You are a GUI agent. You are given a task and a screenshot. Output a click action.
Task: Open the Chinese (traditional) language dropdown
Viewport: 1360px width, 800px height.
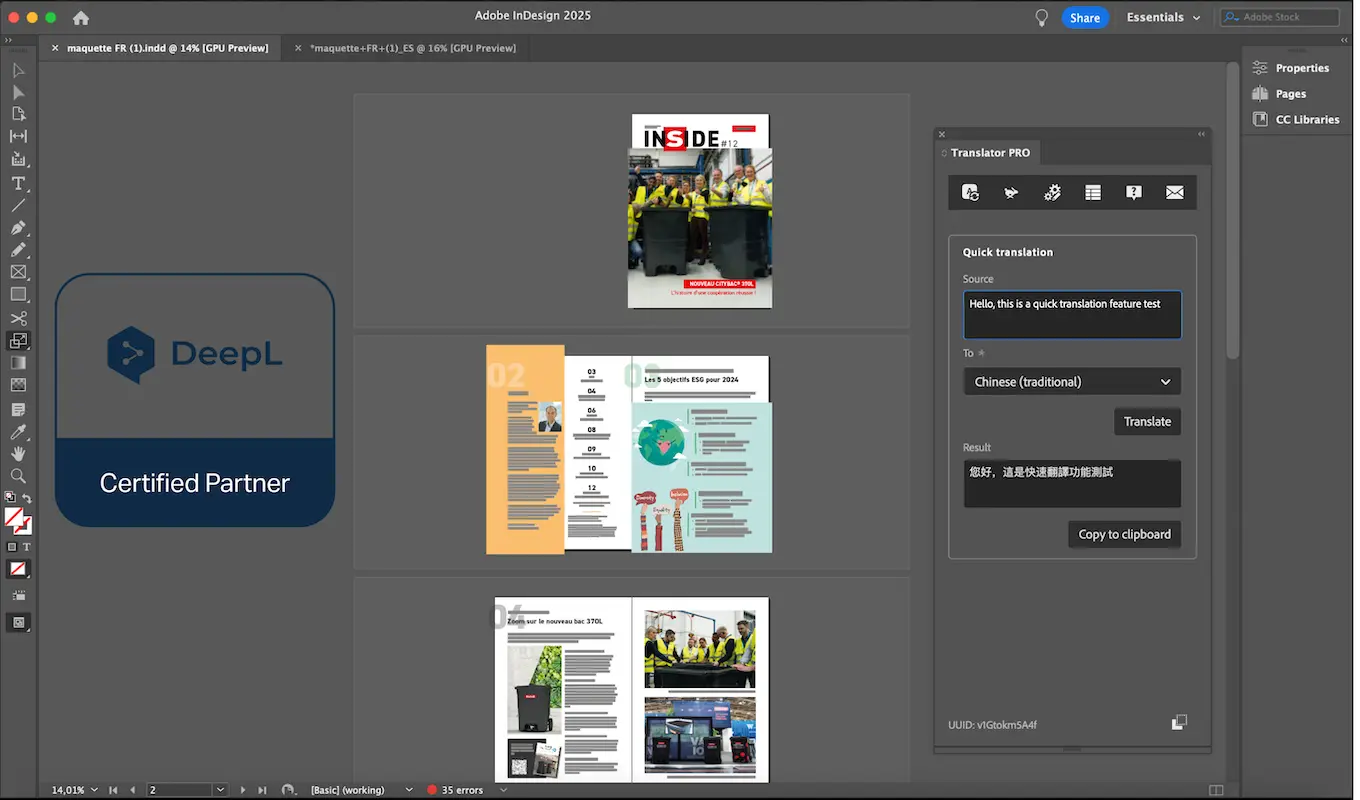1071,382
